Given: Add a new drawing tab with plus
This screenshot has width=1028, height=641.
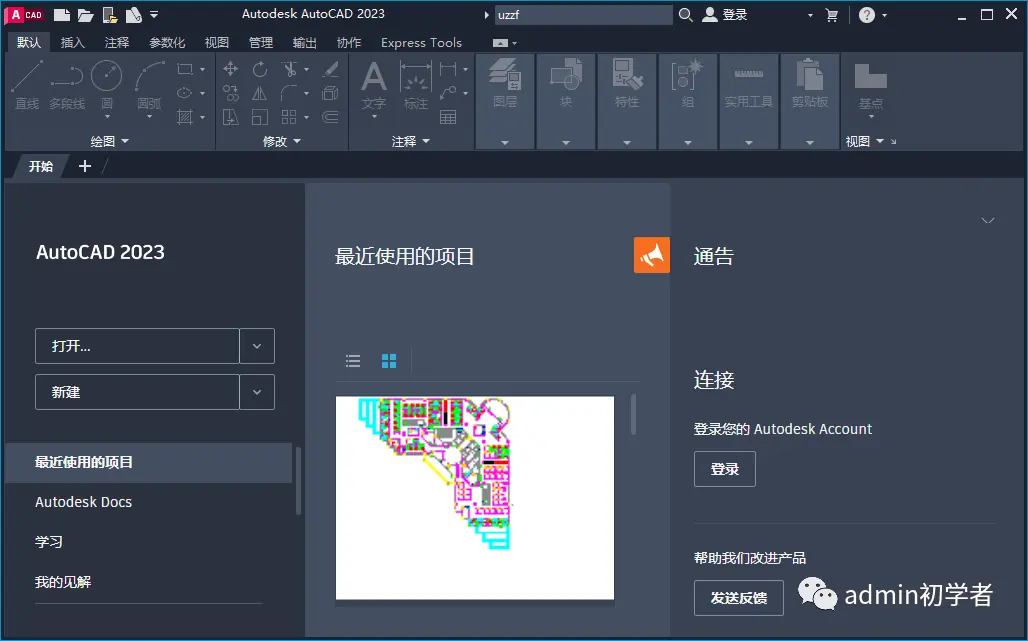Looking at the screenshot, I should [x=85, y=166].
